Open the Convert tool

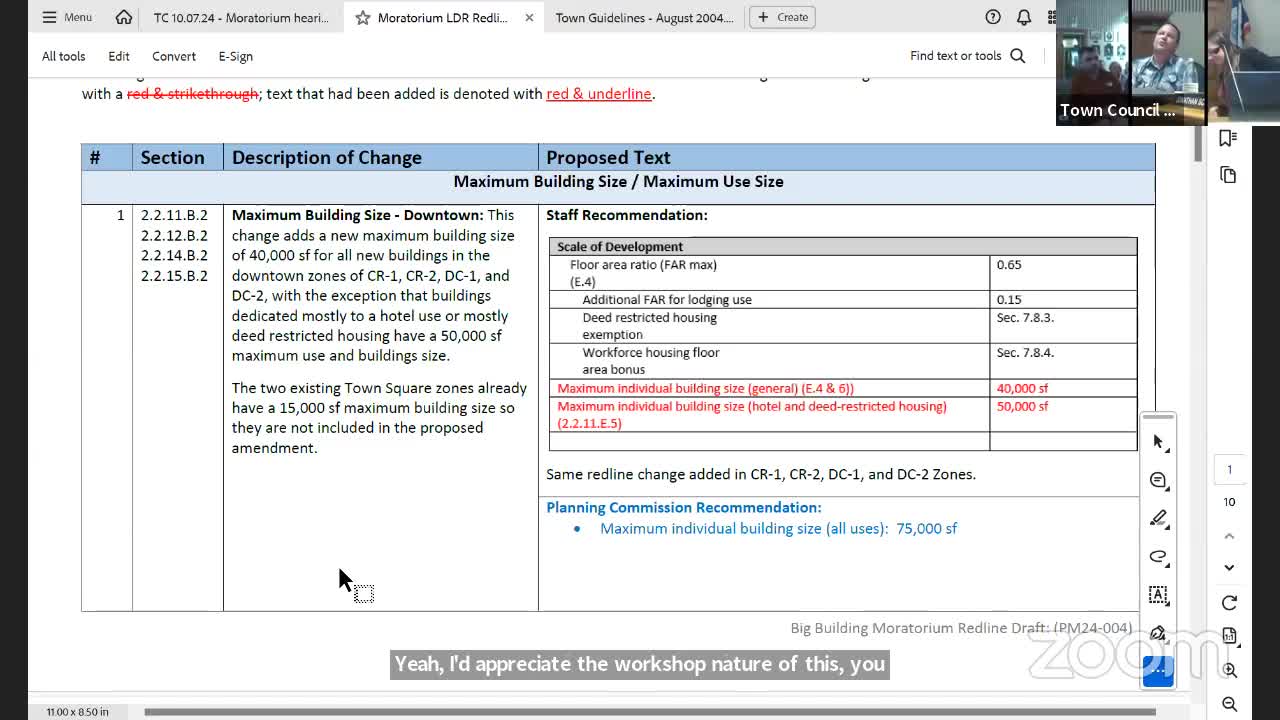click(174, 56)
